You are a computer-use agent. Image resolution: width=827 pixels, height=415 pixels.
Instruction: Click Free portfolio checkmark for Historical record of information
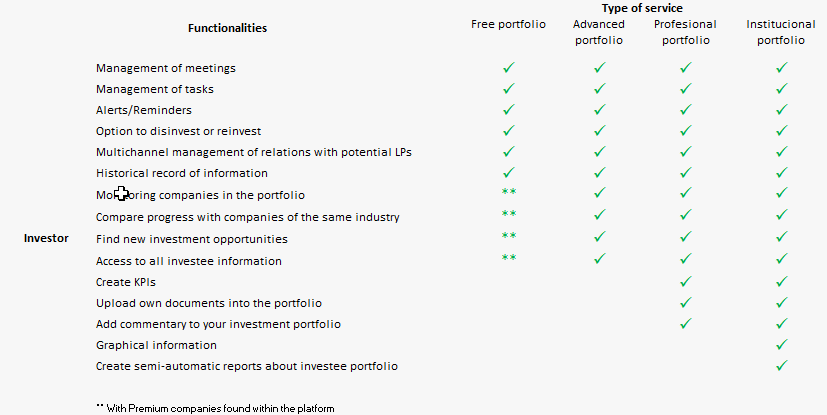pyautogui.click(x=508, y=173)
